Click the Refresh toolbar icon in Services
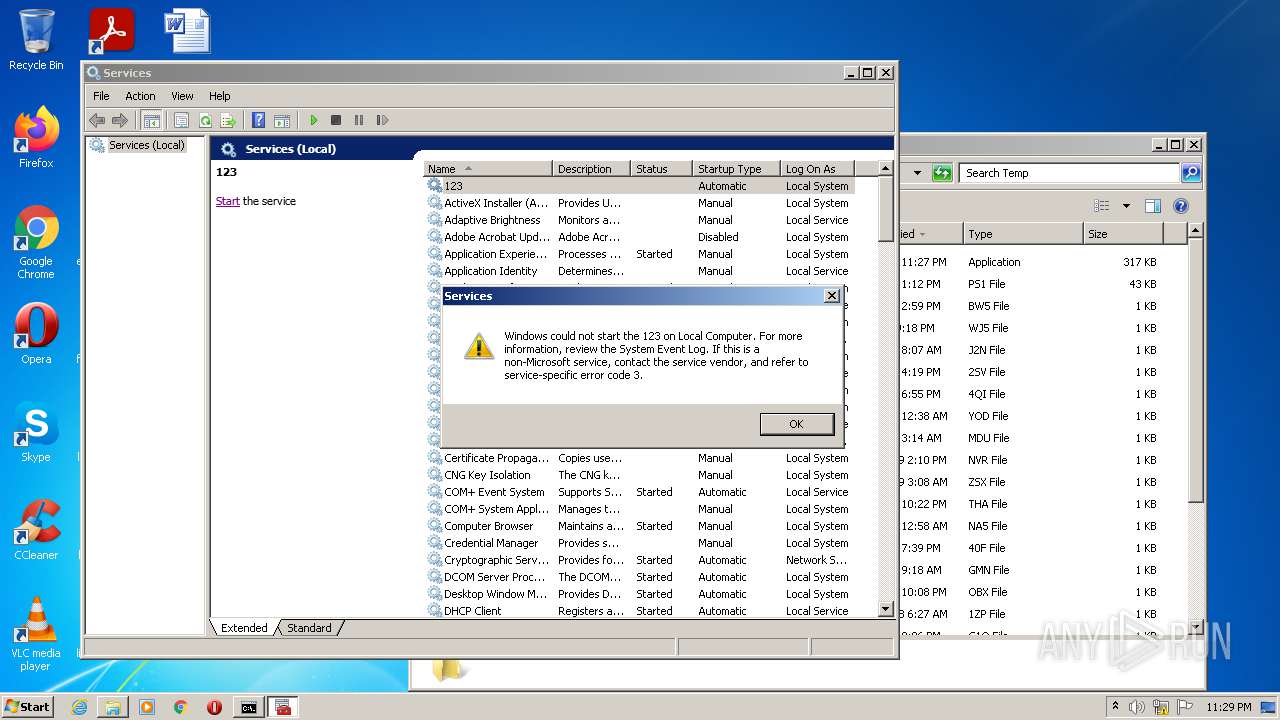This screenshot has height=720, width=1280. 204,120
